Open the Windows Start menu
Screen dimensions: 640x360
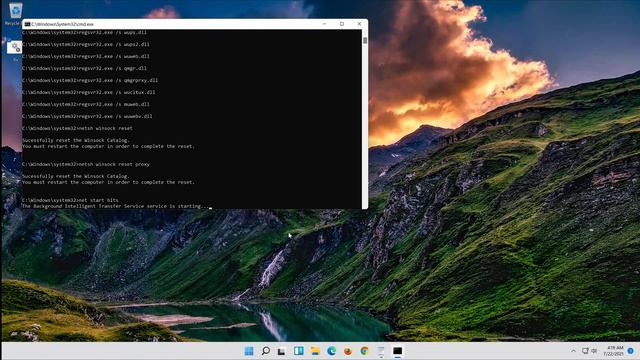(249, 351)
